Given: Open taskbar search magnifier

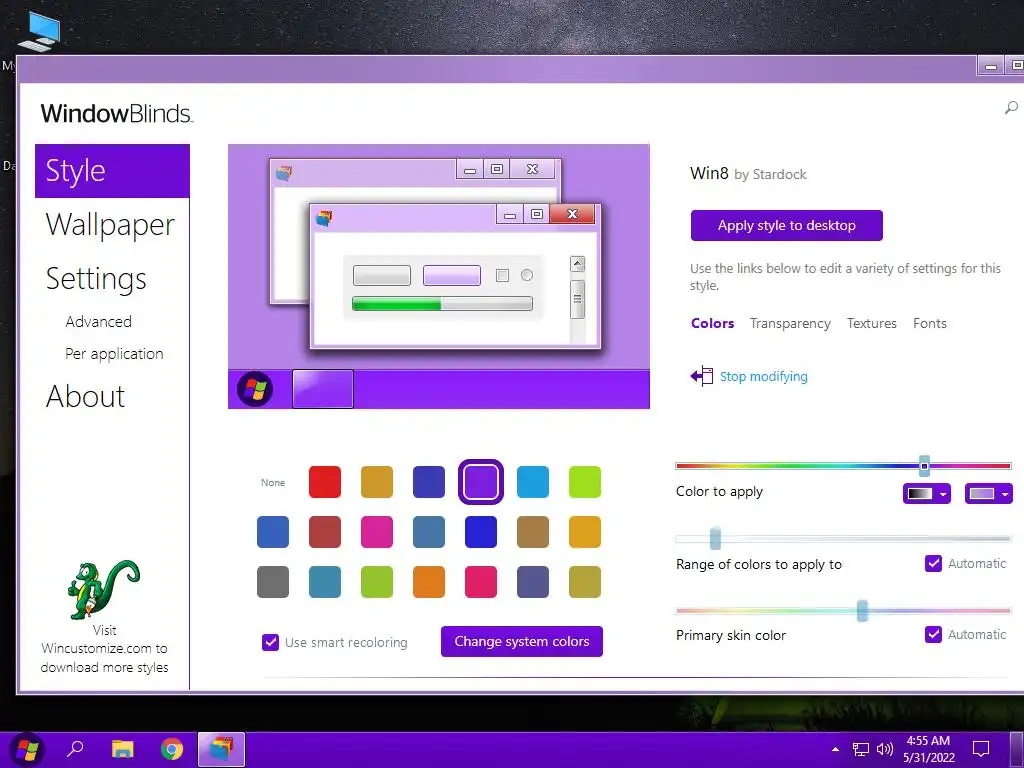Looking at the screenshot, I should [75, 748].
